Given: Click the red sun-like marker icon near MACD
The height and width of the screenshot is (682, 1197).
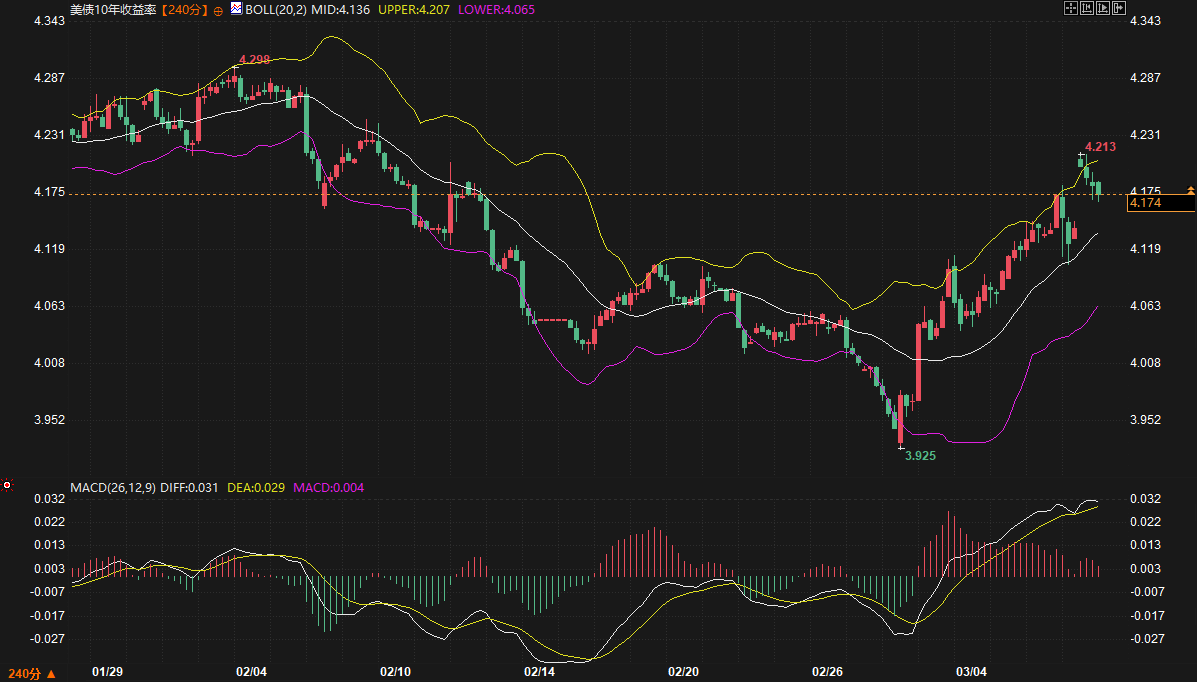Looking at the screenshot, I should (7, 485).
